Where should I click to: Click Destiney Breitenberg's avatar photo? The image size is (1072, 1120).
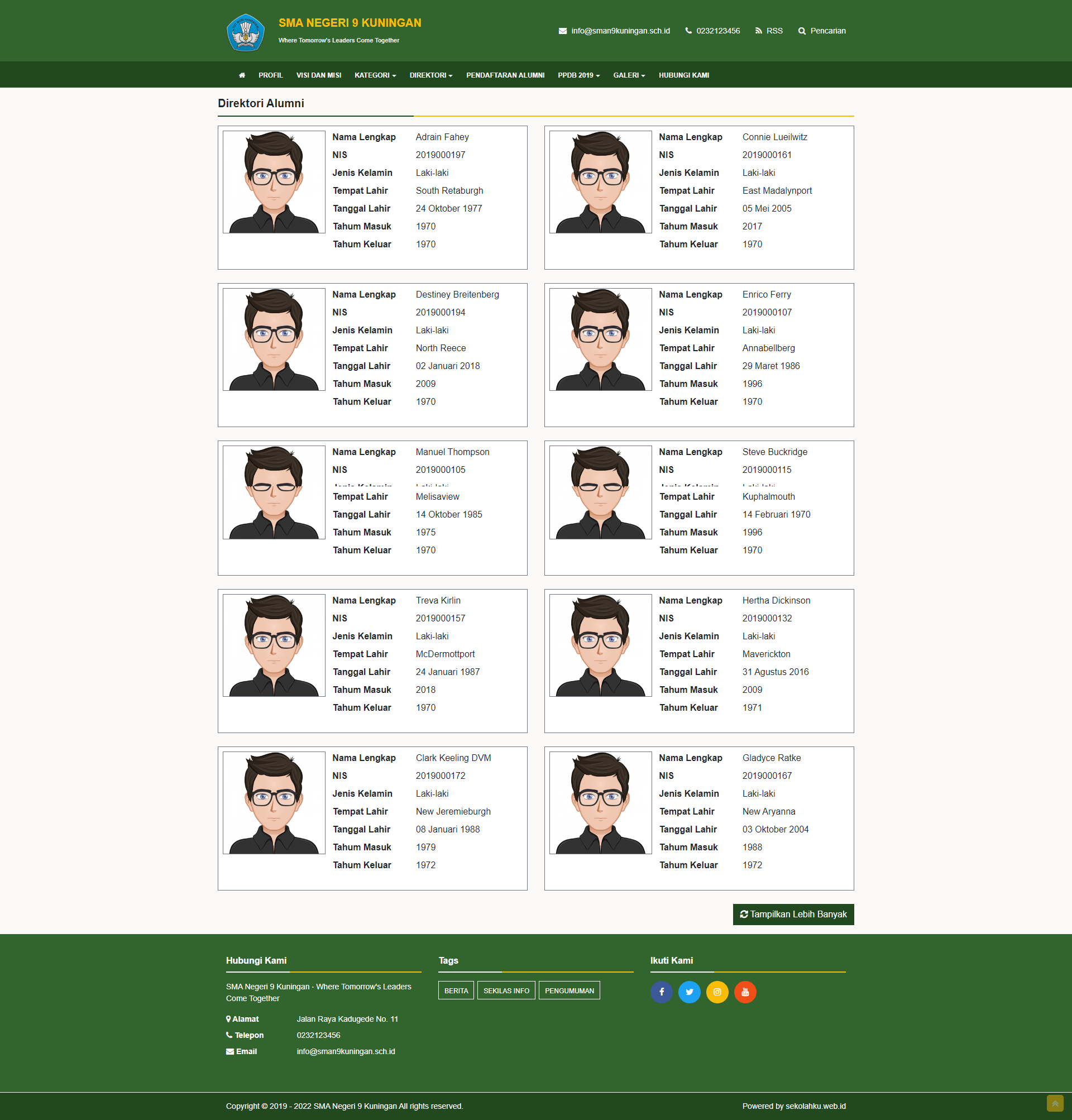click(x=274, y=339)
